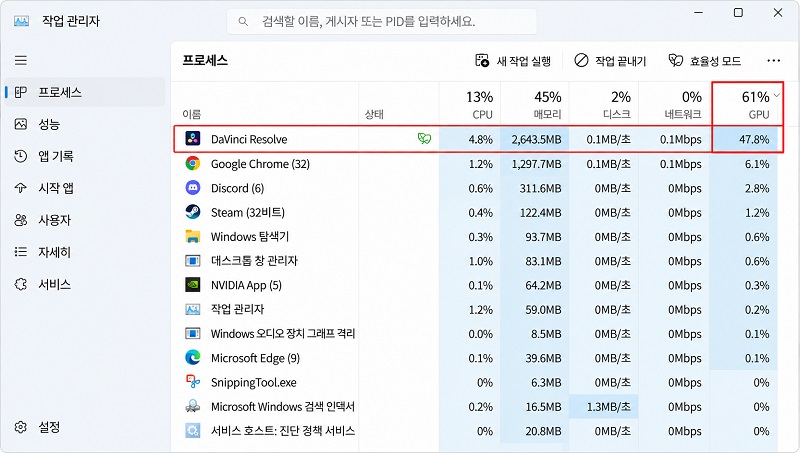800x453 pixels.
Task: Select the Google Chrome (32) process row
Action: point(476,164)
